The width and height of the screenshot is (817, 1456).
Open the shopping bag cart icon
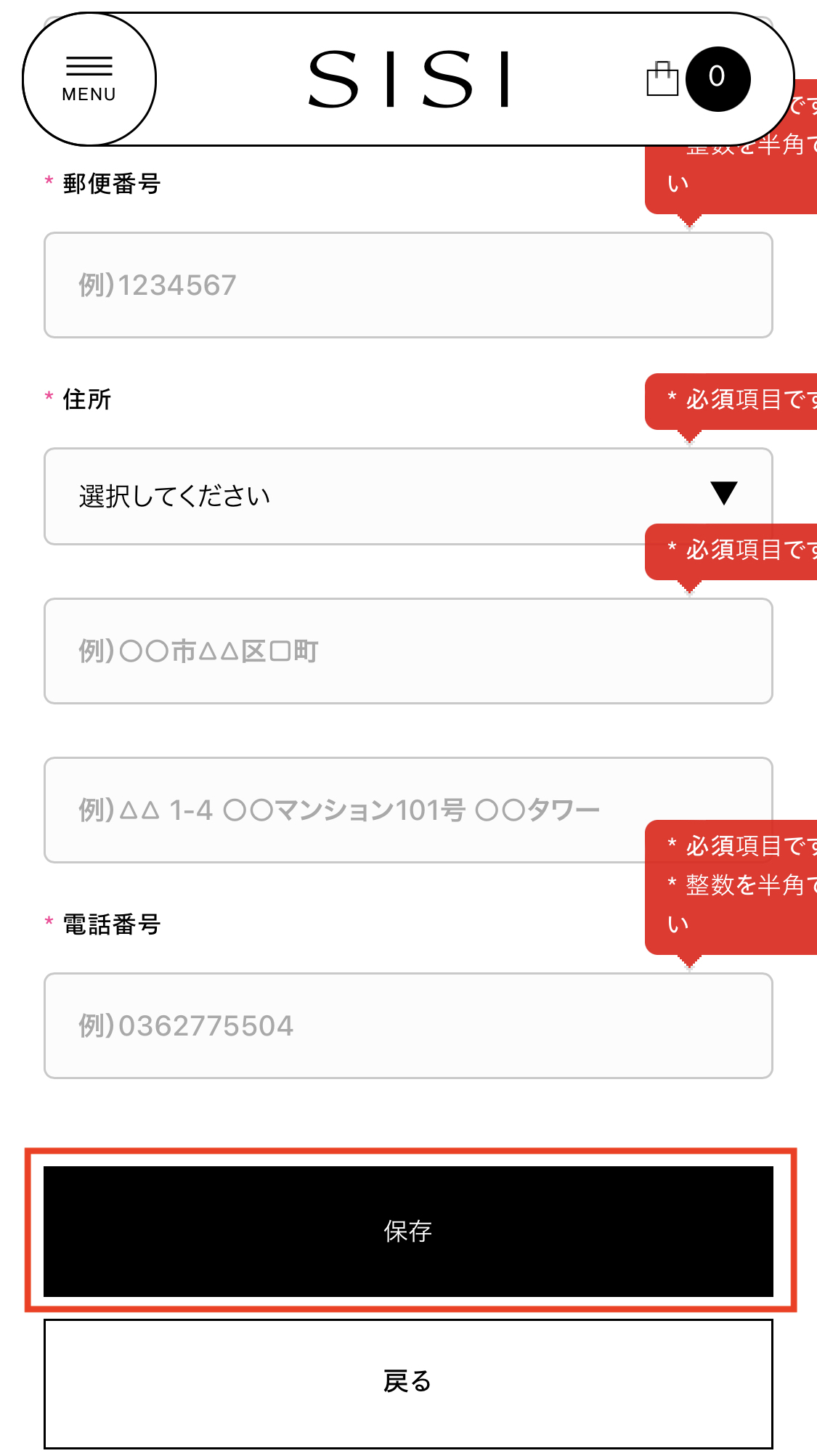coord(662,78)
